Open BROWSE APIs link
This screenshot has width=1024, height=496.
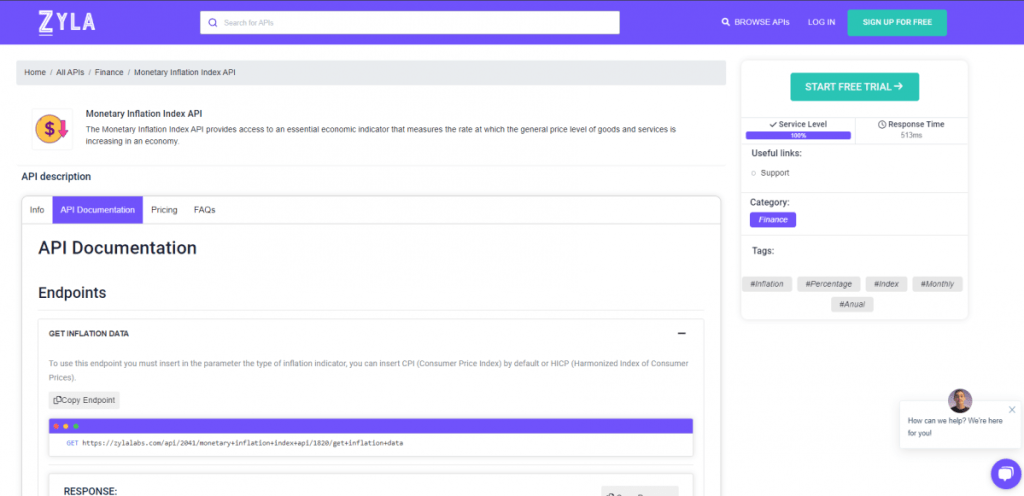click(756, 22)
